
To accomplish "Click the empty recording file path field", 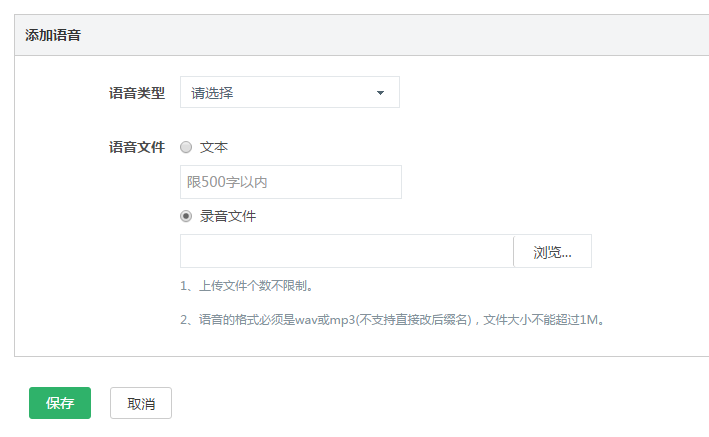I will pyautogui.click(x=346, y=251).
